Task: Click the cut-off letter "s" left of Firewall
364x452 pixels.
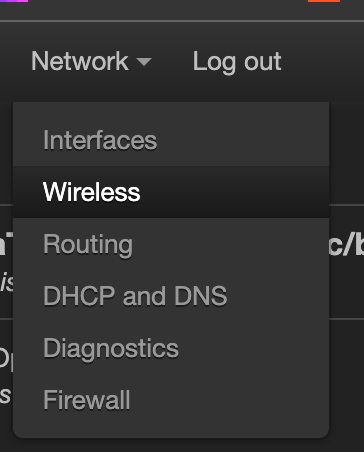Action: [x=6, y=395]
